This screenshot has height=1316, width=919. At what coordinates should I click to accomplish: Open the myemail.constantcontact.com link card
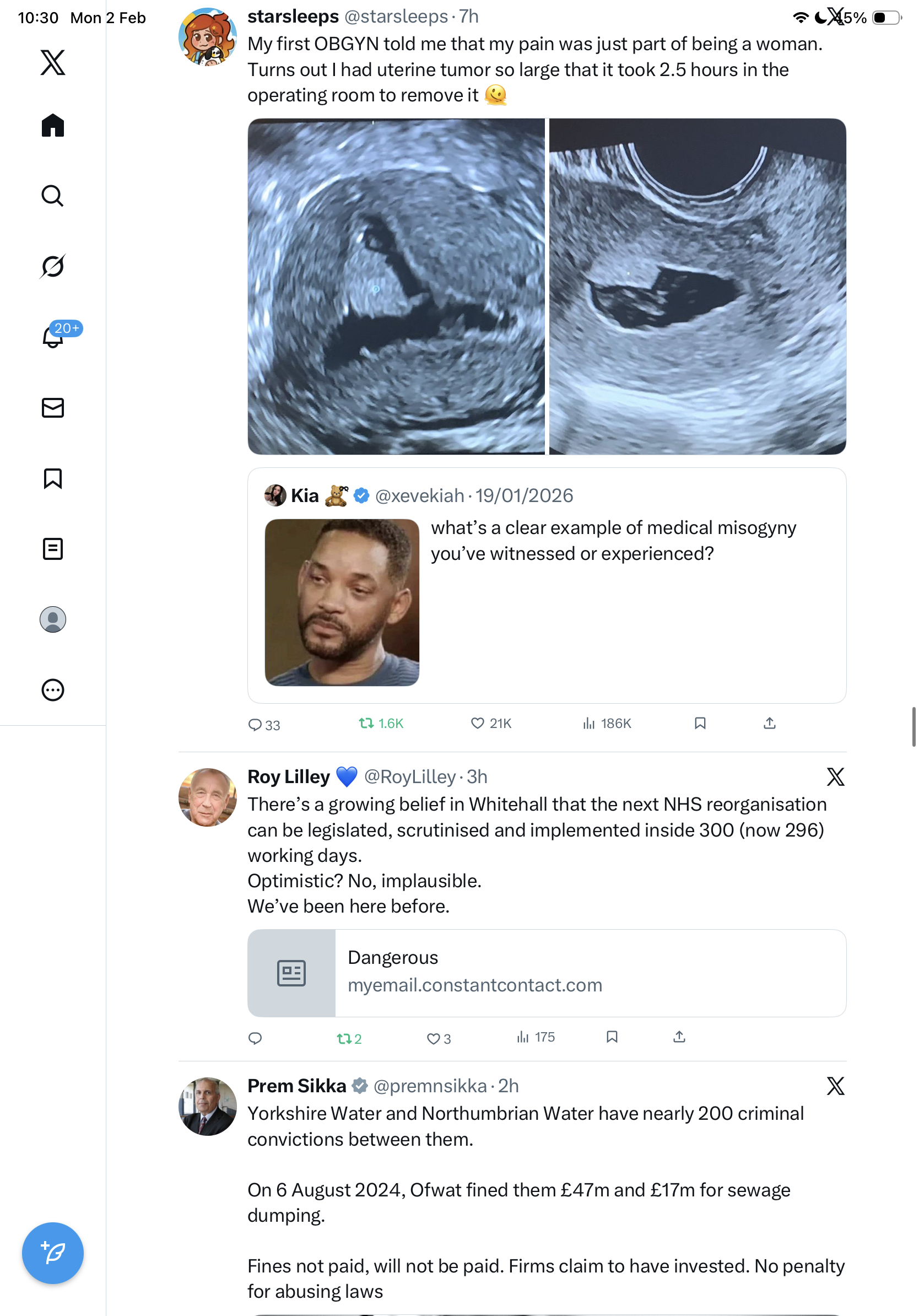click(547, 973)
